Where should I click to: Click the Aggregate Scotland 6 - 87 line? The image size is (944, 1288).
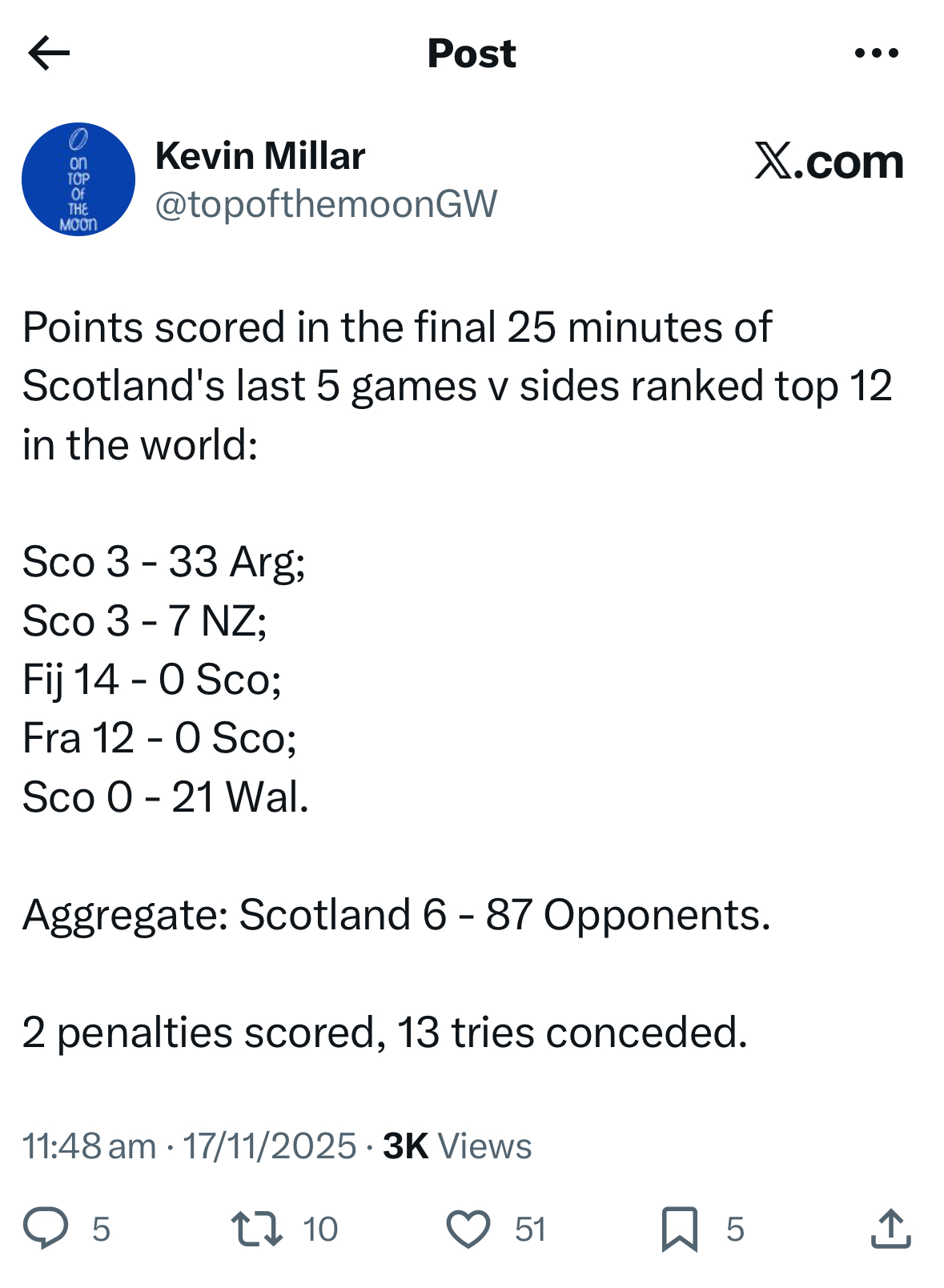pos(396,914)
